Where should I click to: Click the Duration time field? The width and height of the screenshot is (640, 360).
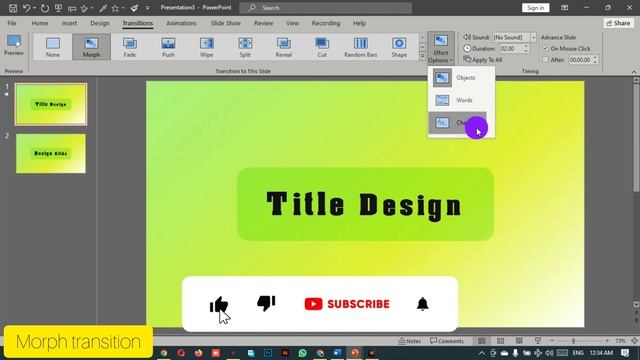tap(511, 48)
